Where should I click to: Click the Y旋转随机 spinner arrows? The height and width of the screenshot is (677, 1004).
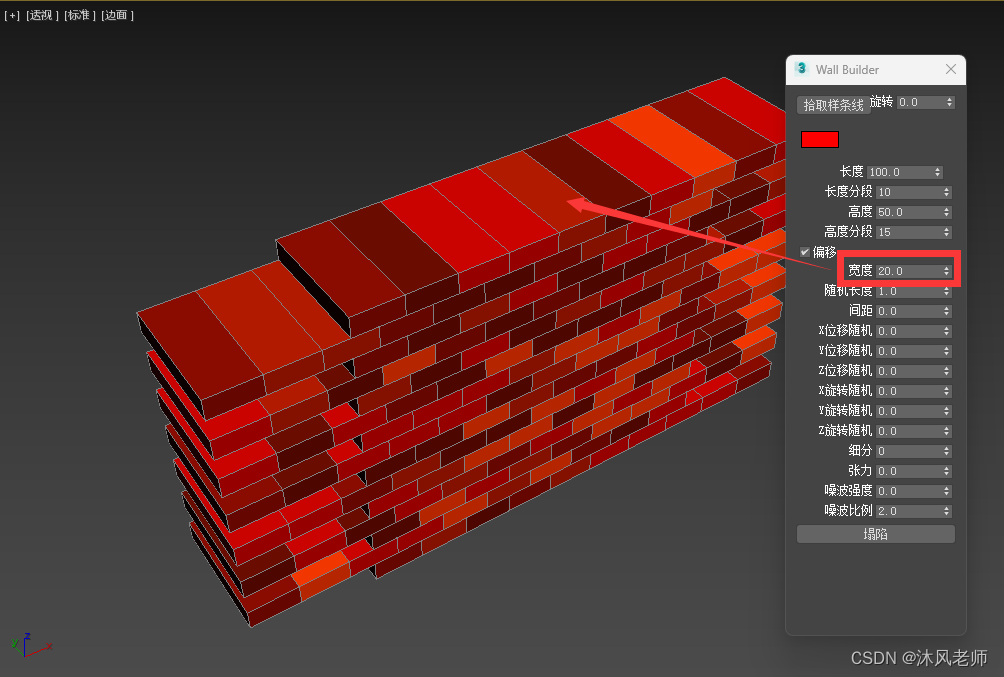(x=946, y=411)
